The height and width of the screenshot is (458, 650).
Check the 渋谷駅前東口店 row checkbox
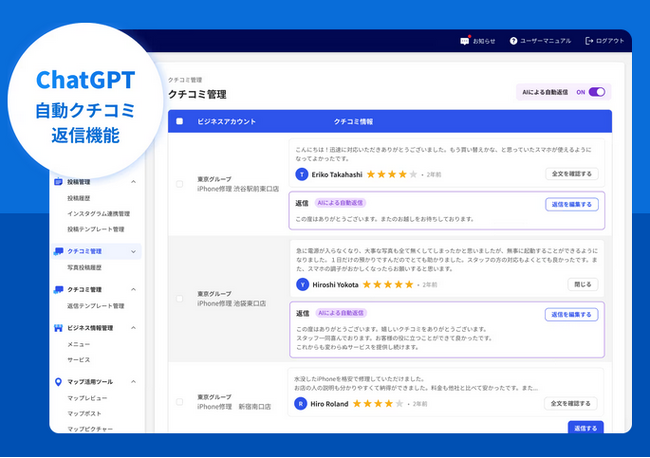point(179,184)
